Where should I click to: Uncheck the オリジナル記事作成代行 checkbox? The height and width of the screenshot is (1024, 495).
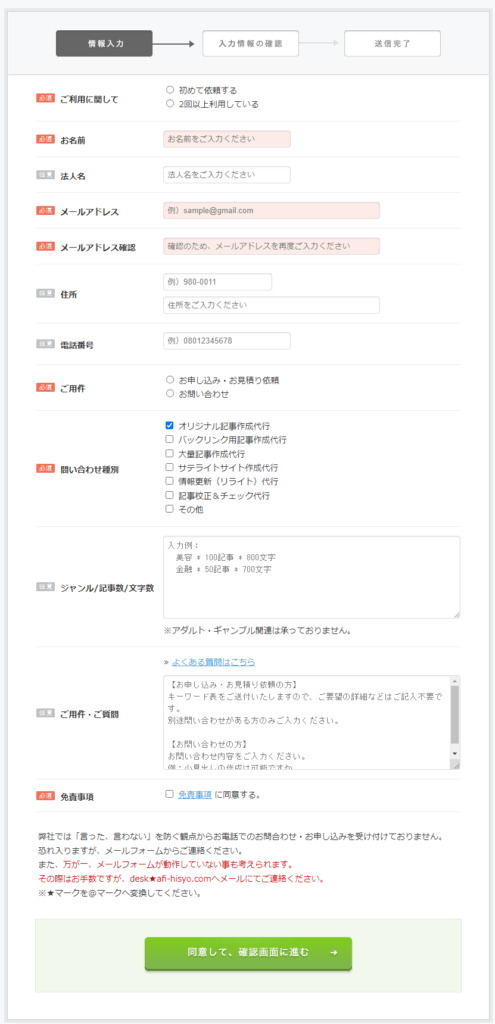[x=170, y=425]
